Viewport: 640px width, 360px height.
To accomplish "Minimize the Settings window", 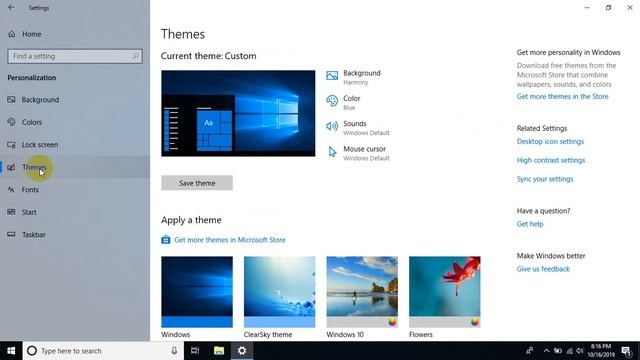I will point(587,7).
